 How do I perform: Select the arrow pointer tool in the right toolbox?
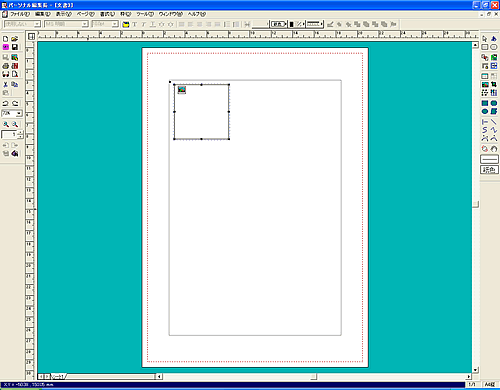pos(485,39)
